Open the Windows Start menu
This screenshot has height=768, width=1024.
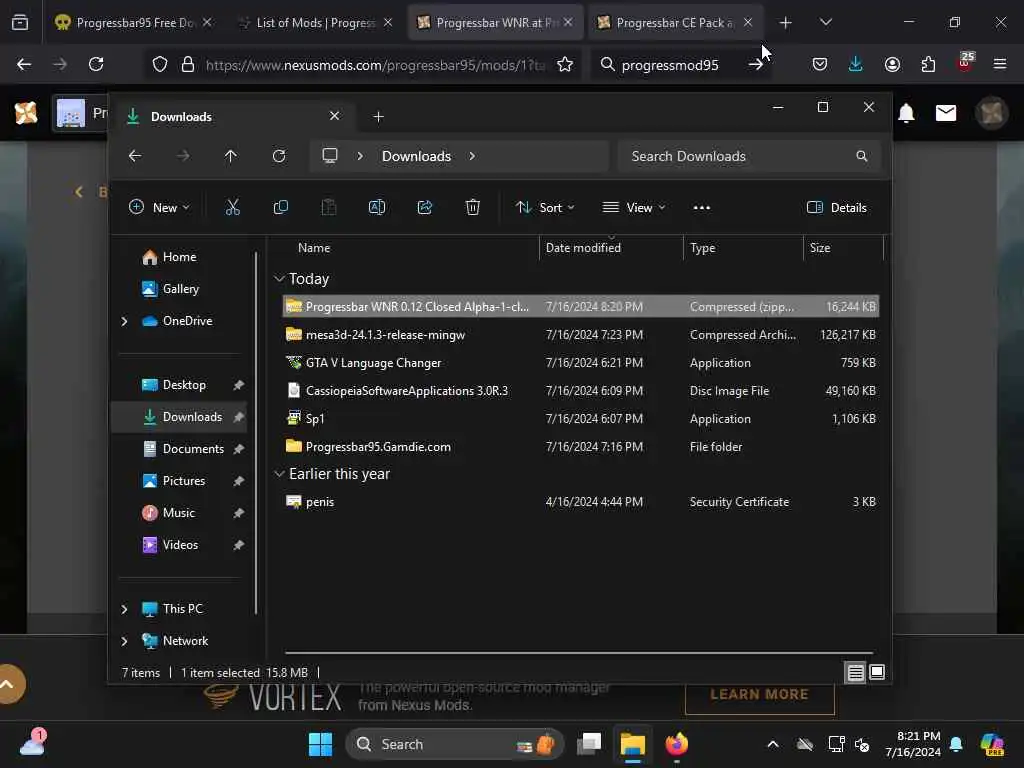click(x=320, y=744)
